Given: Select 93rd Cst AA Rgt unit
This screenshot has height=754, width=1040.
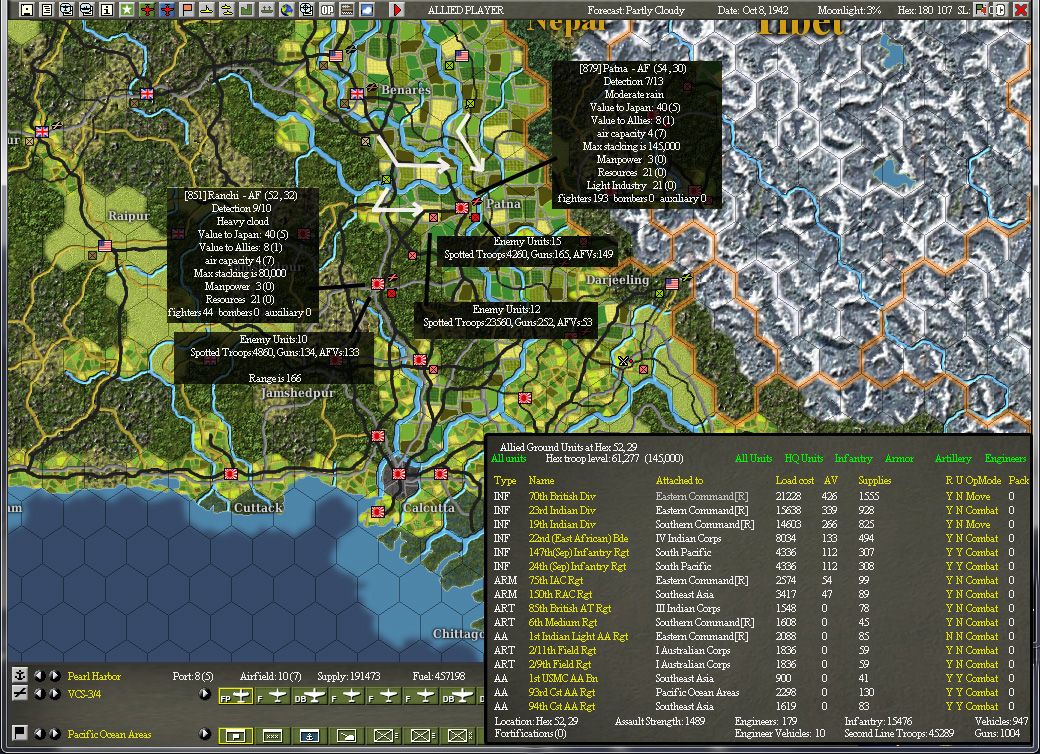Looking at the screenshot, I should click(x=561, y=692).
